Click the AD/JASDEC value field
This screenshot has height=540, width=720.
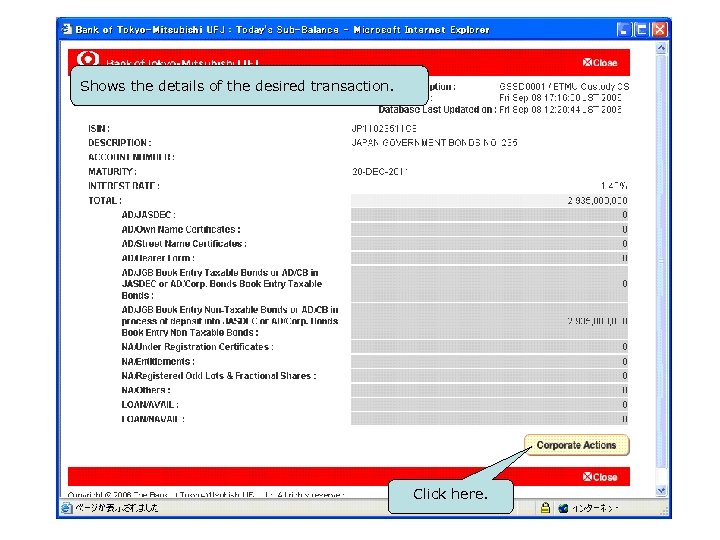coord(489,215)
